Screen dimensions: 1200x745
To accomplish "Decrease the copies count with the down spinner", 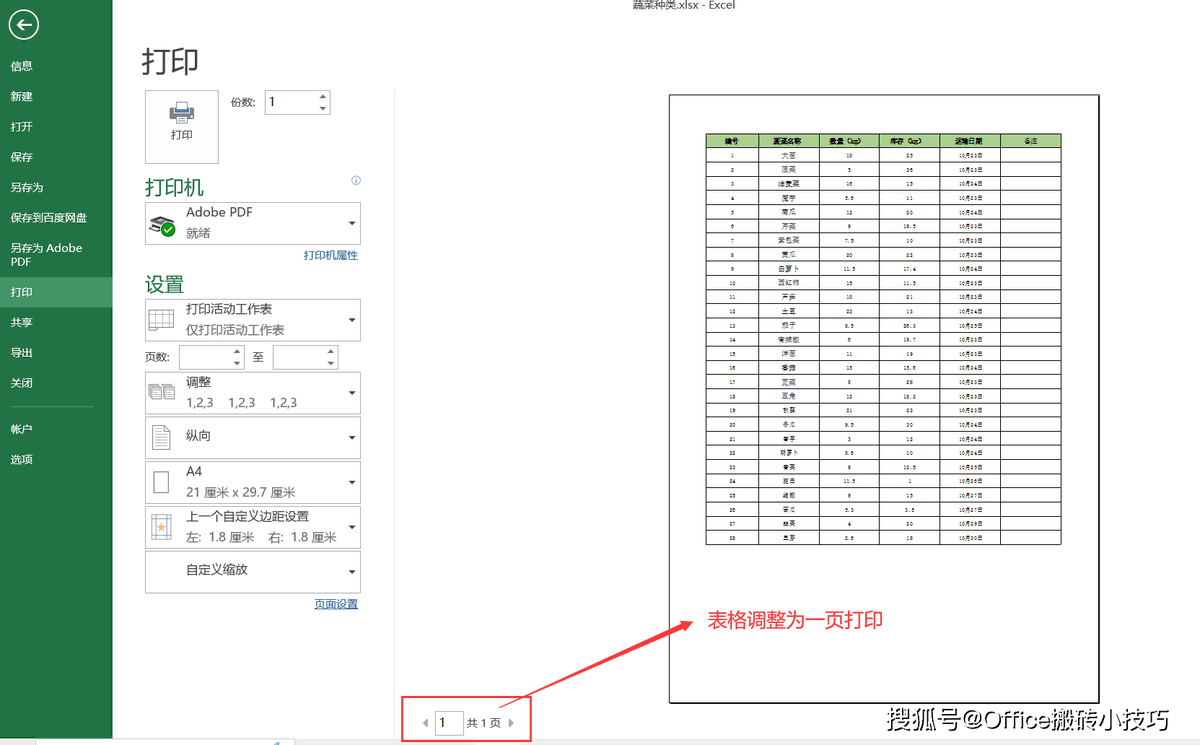I will tap(322, 108).
